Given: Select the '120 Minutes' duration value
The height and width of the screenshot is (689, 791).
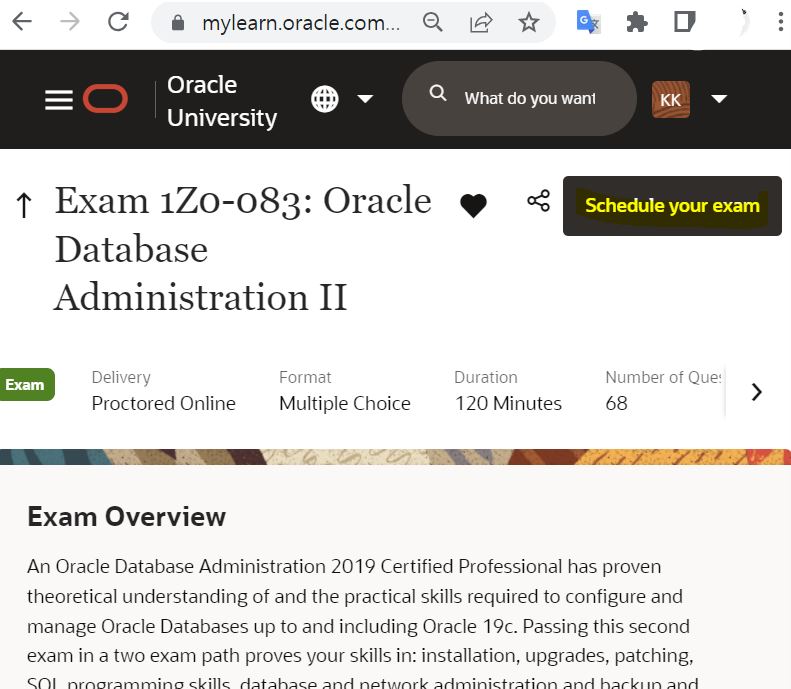Looking at the screenshot, I should 508,403.
